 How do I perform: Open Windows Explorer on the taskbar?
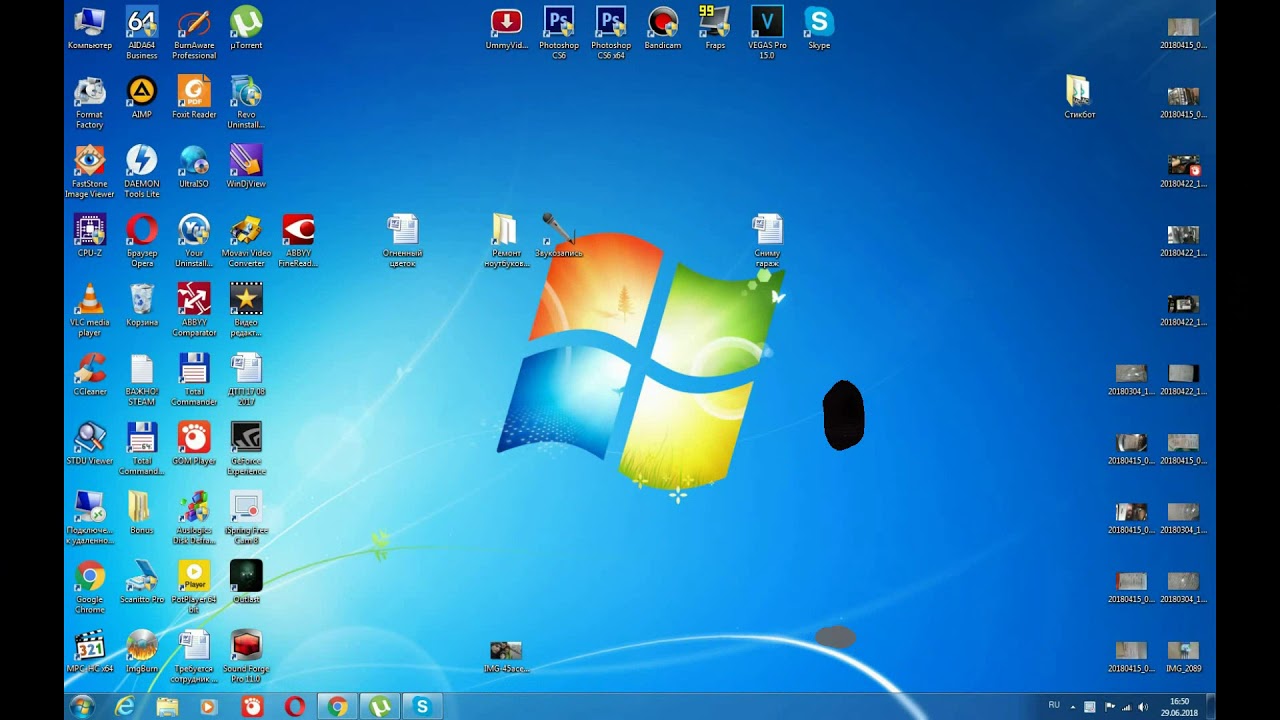click(x=167, y=707)
